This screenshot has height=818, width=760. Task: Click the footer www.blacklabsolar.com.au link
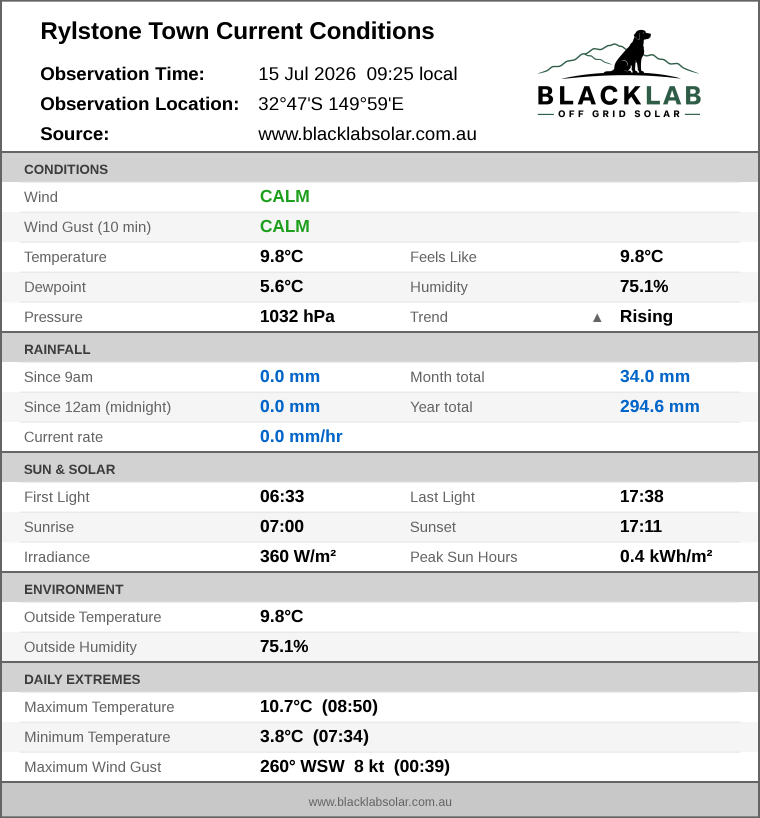[380, 802]
